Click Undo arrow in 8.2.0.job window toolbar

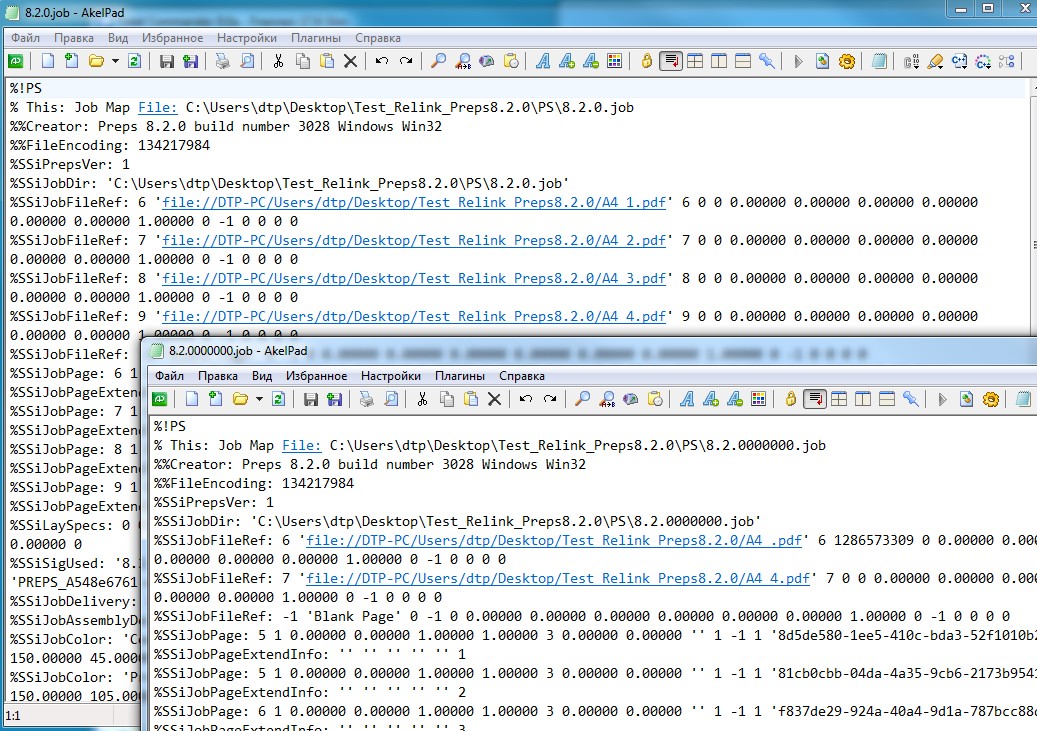381,61
